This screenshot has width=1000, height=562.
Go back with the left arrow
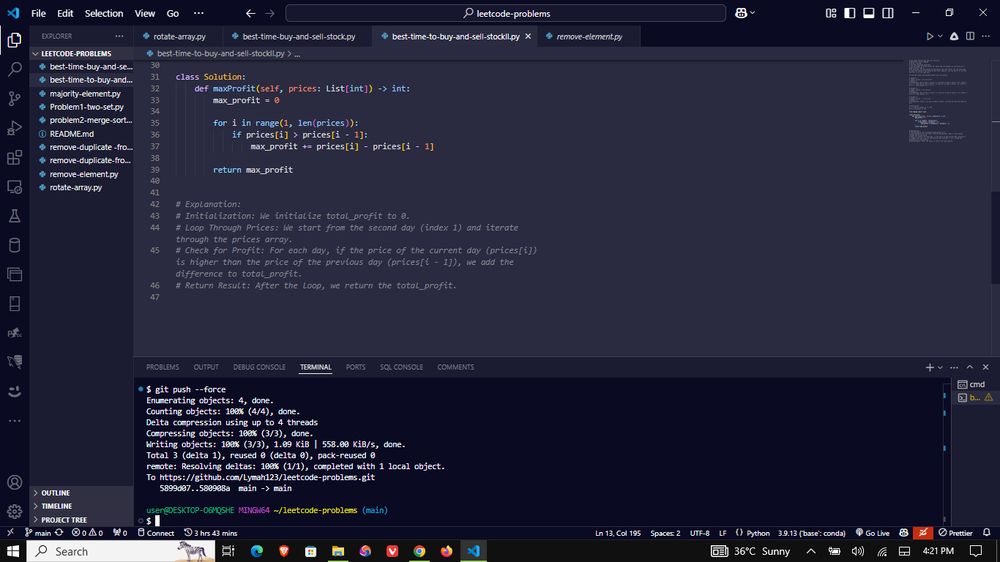250,13
